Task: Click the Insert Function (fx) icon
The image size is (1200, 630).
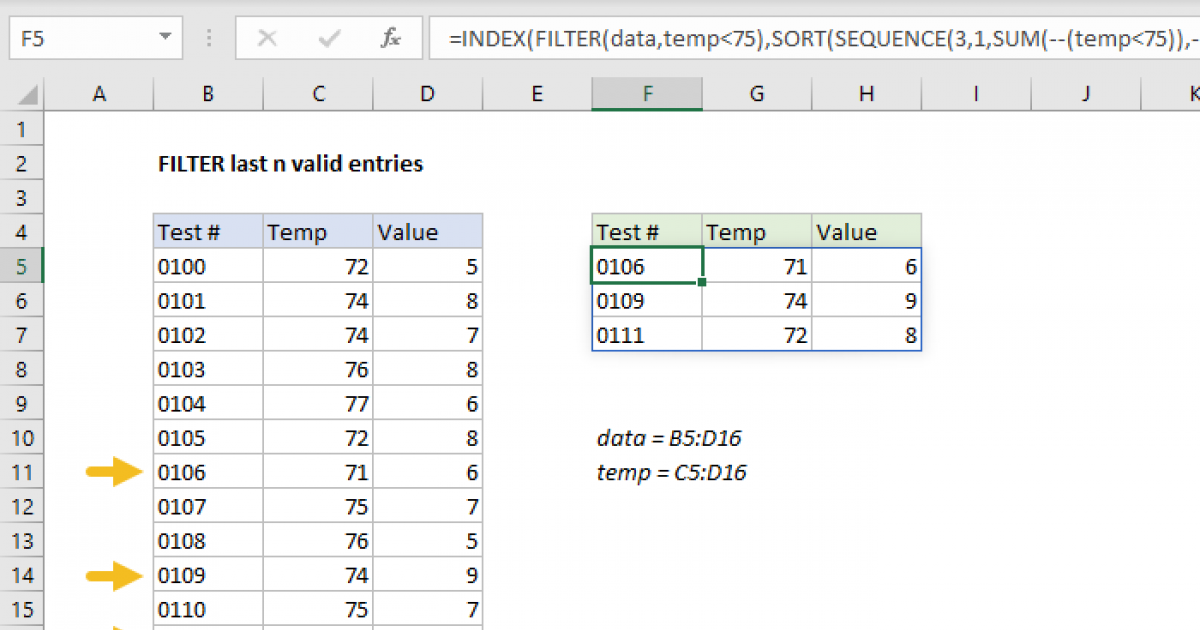Action: [x=391, y=38]
